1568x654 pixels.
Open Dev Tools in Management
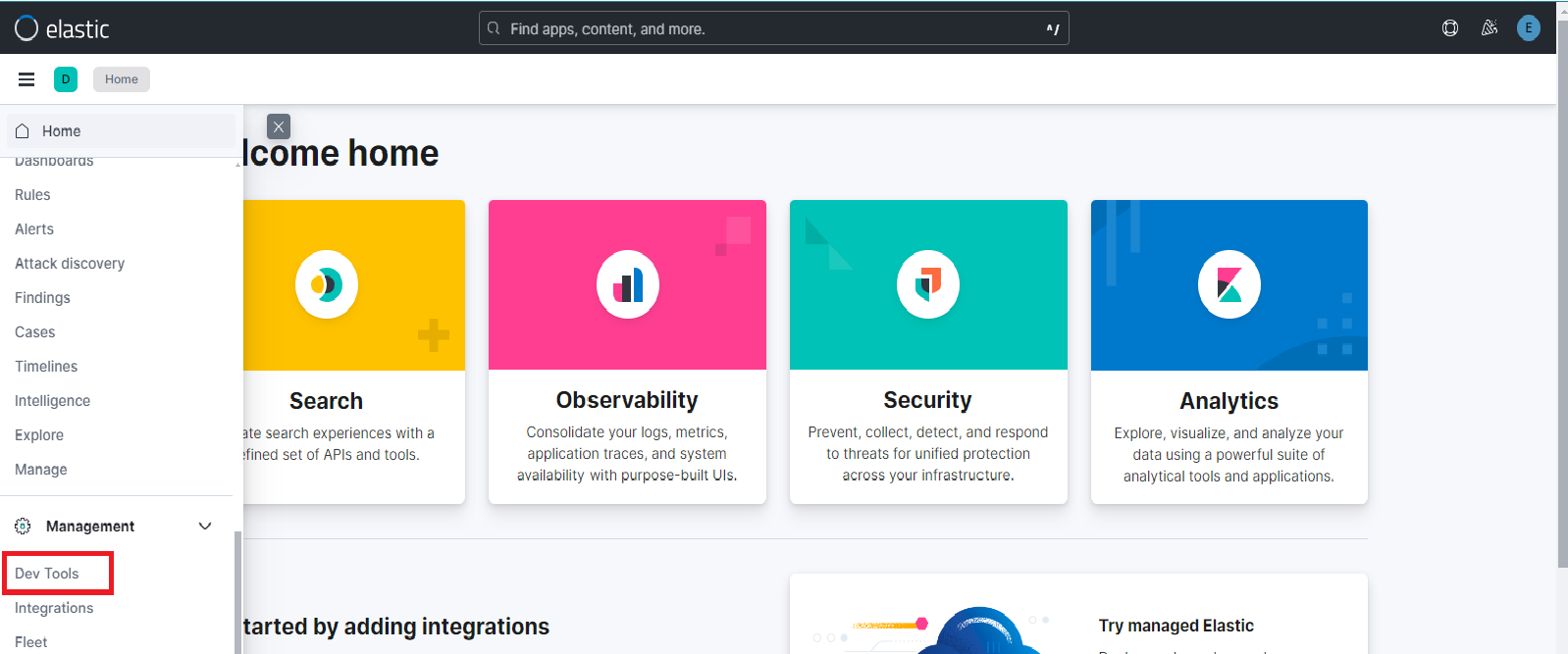tap(47, 574)
